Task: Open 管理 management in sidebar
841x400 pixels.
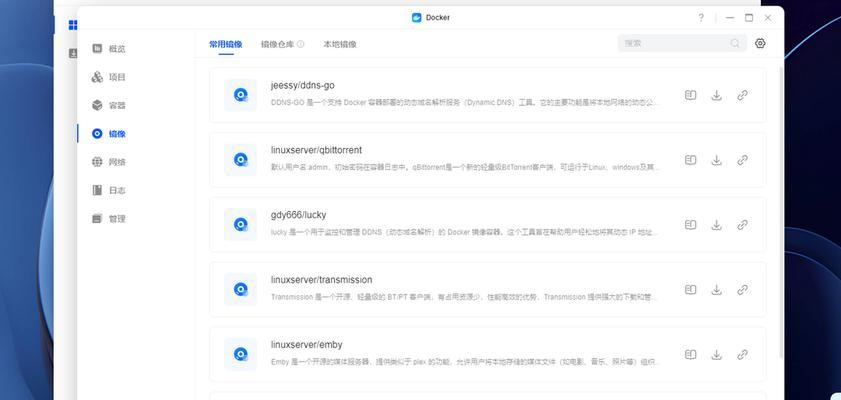Action: 109,219
